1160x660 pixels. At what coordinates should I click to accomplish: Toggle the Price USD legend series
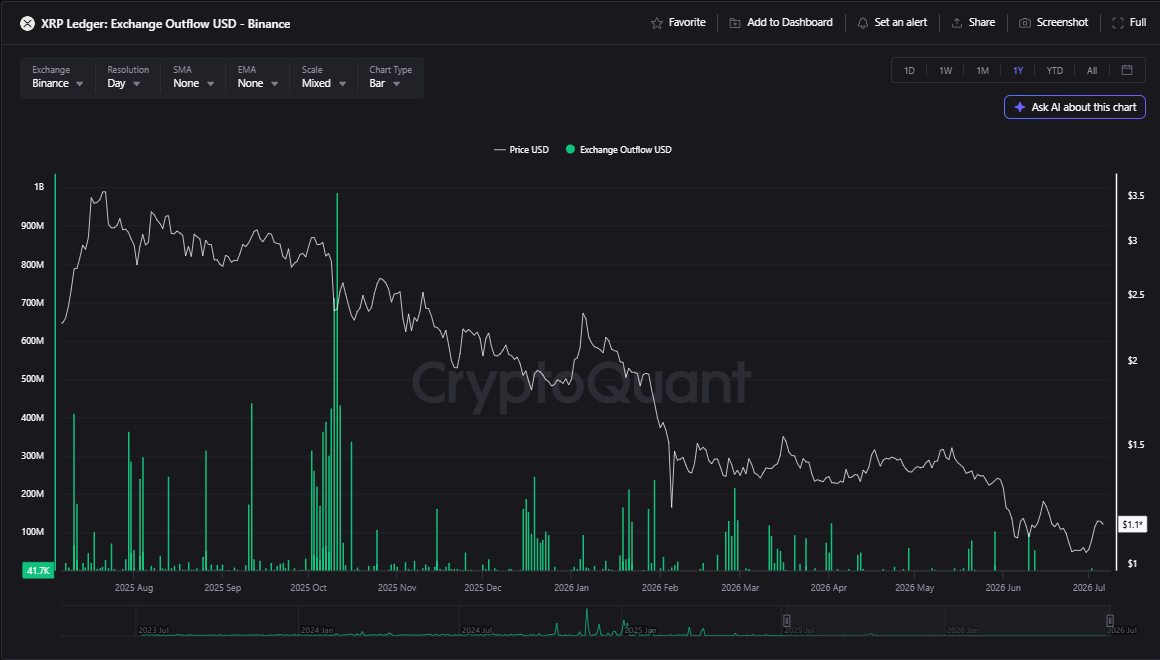(x=522, y=149)
